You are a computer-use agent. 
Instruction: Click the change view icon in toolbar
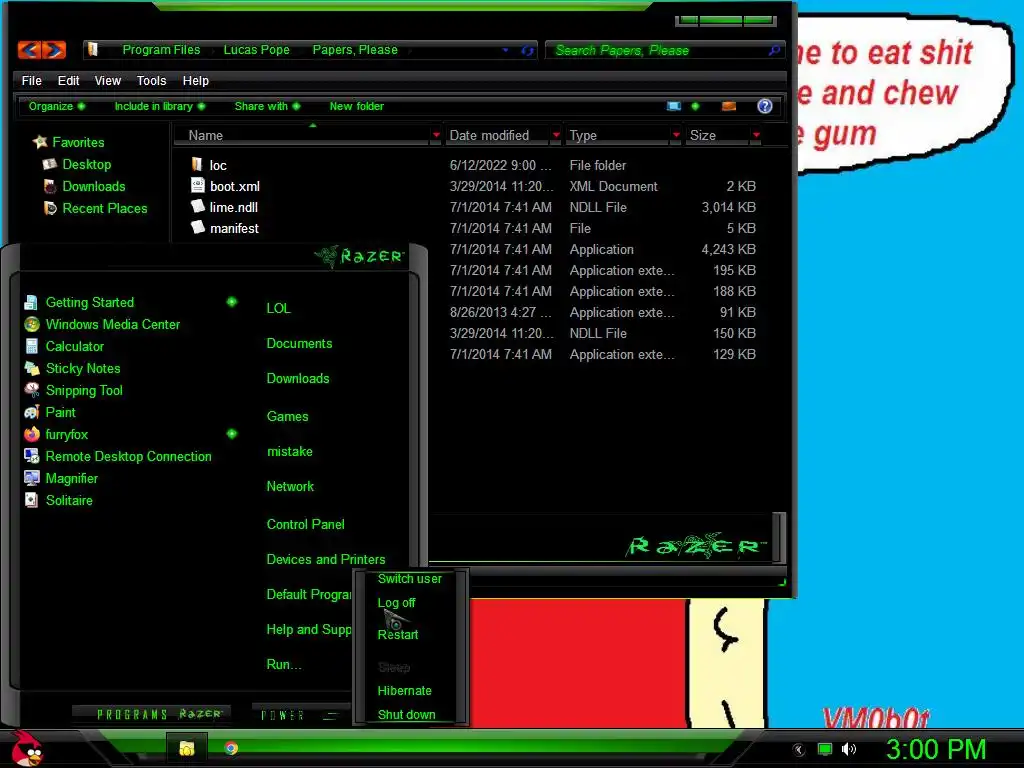click(674, 106)
